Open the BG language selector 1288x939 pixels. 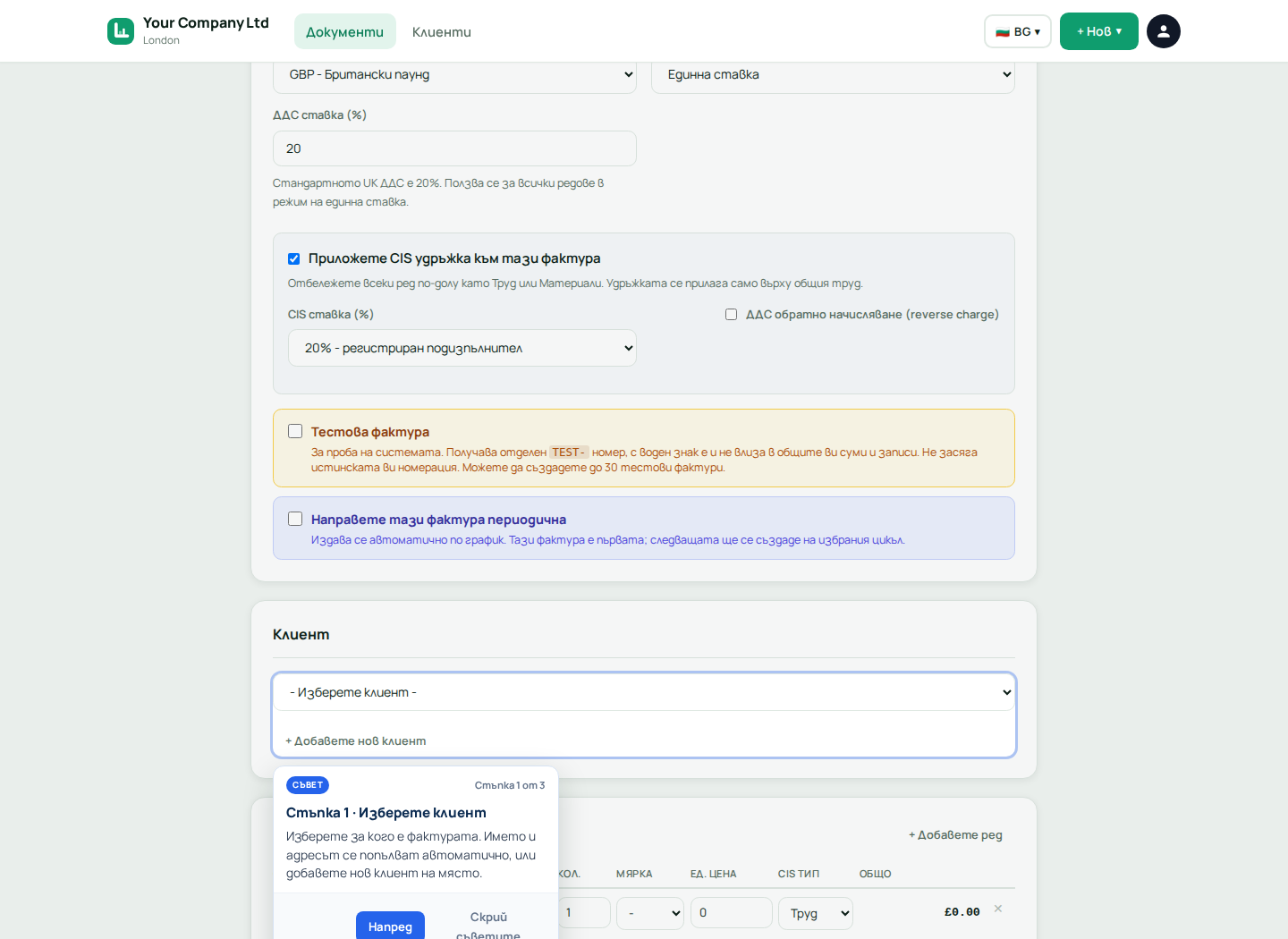[1018, 31]
